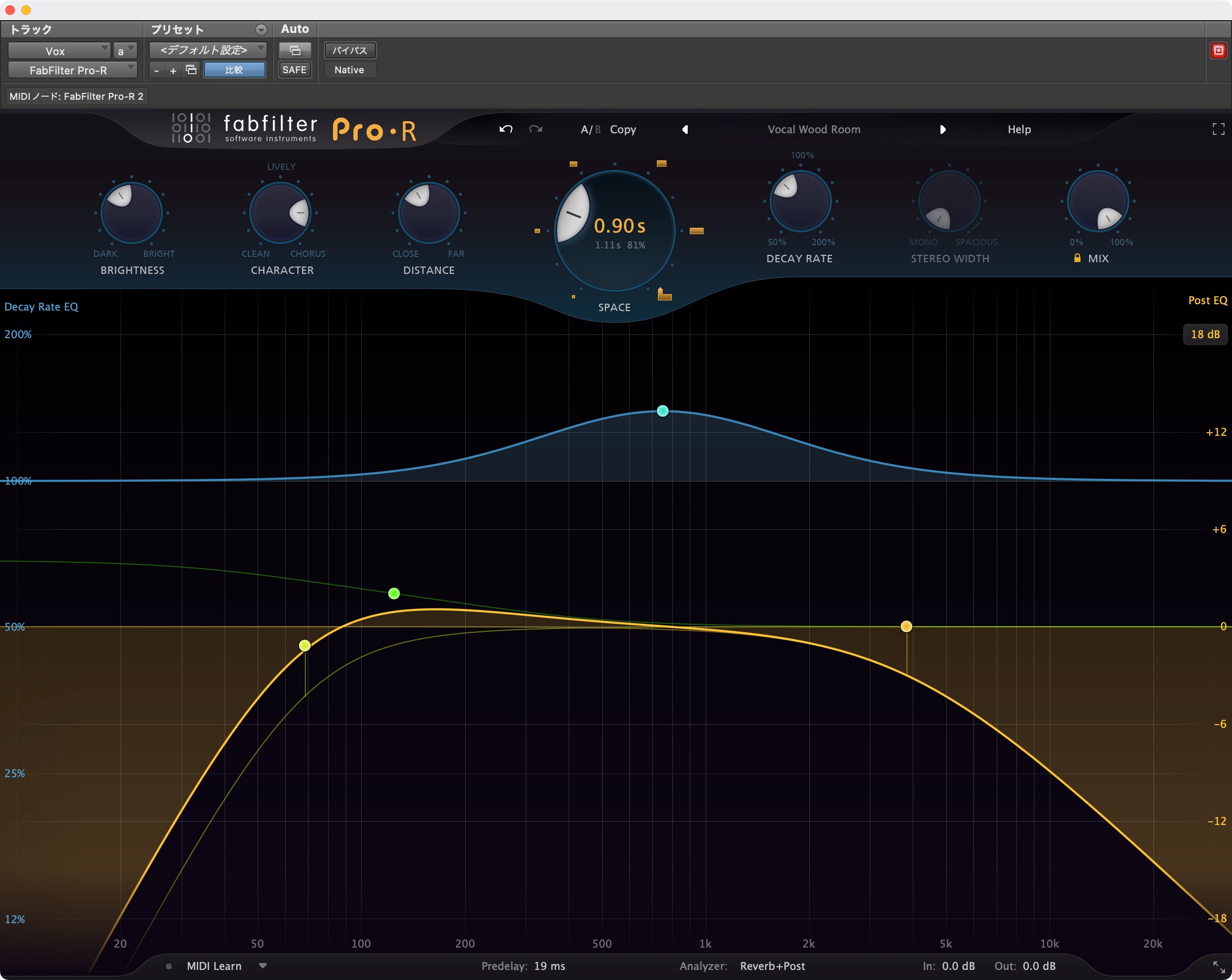Click the preset copy settings icon
This screenshot has height=980, width=1232.
click(191, 70)
